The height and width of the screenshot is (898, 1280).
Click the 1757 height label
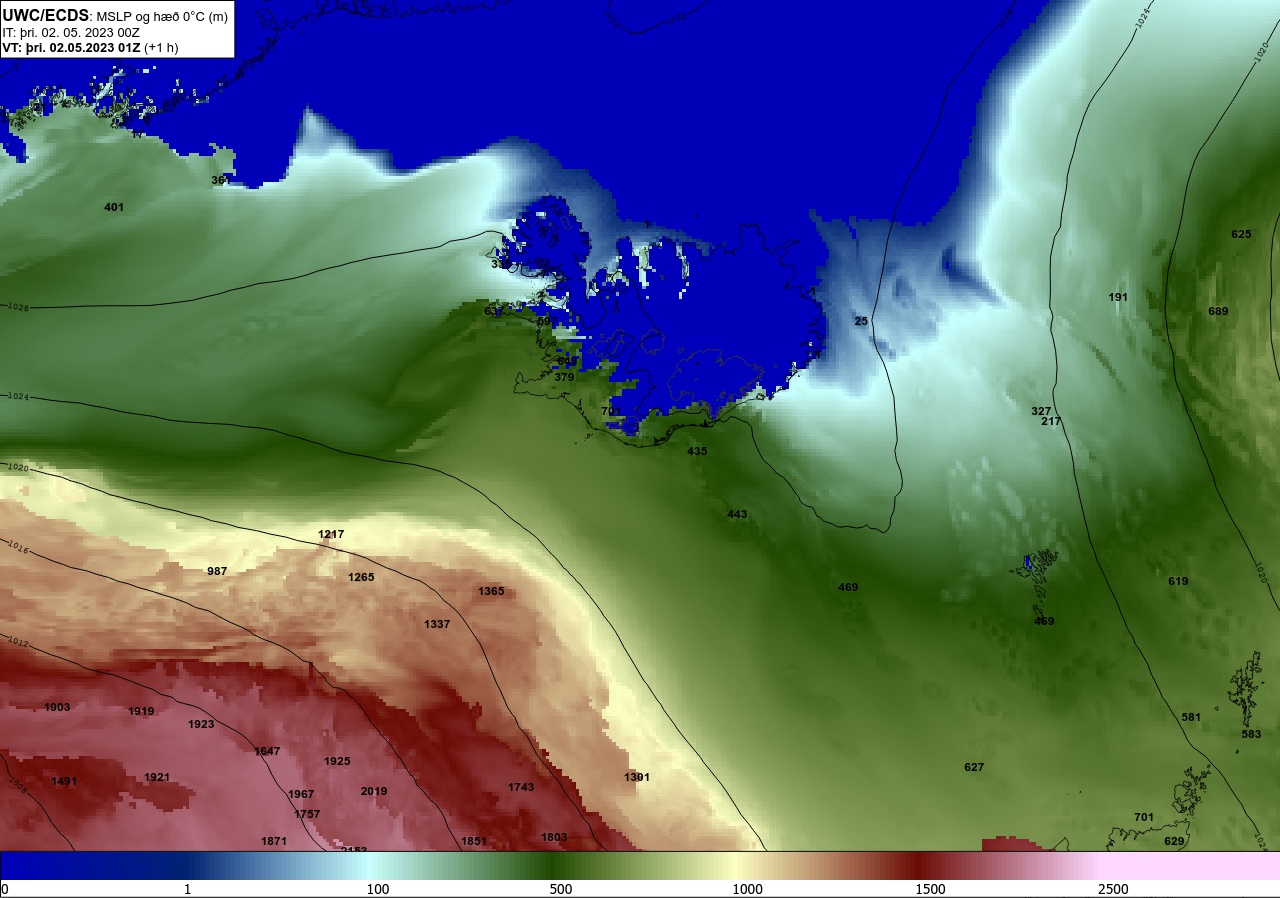click(307, 814)
